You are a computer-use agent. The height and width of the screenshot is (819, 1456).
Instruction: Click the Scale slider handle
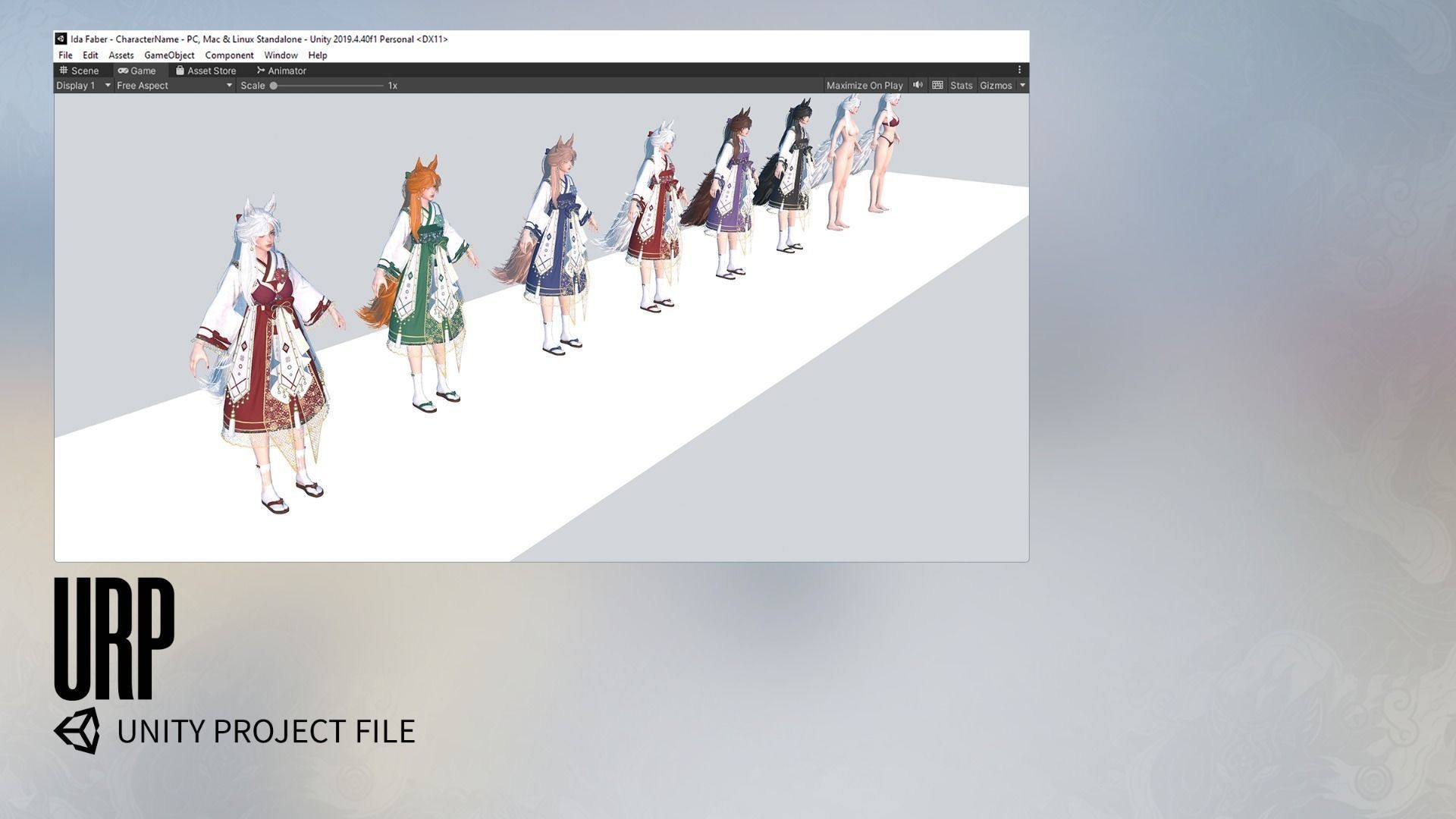point(274,86)
